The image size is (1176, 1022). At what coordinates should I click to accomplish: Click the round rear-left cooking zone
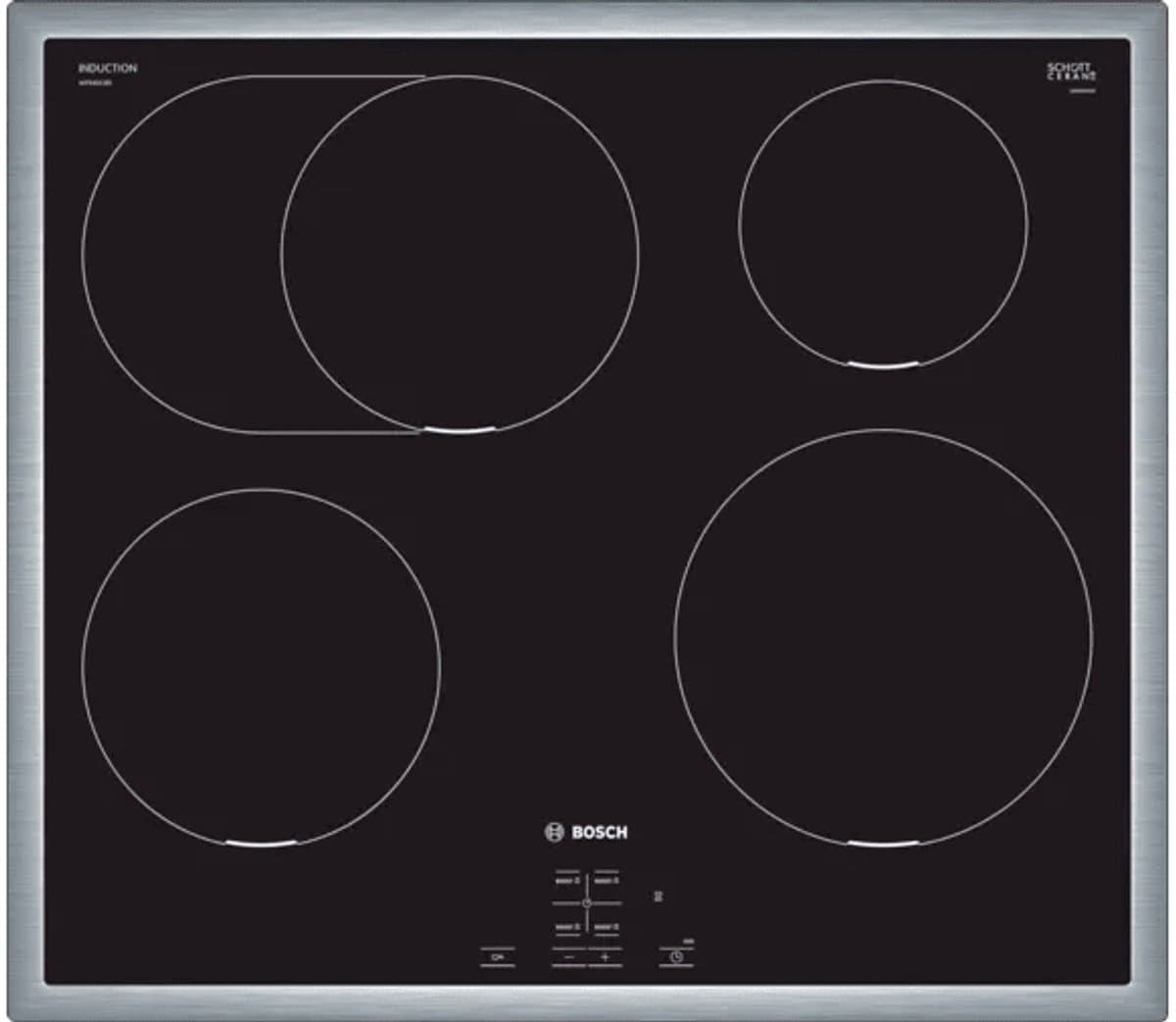pyautogui.click(x=461, y=254)
